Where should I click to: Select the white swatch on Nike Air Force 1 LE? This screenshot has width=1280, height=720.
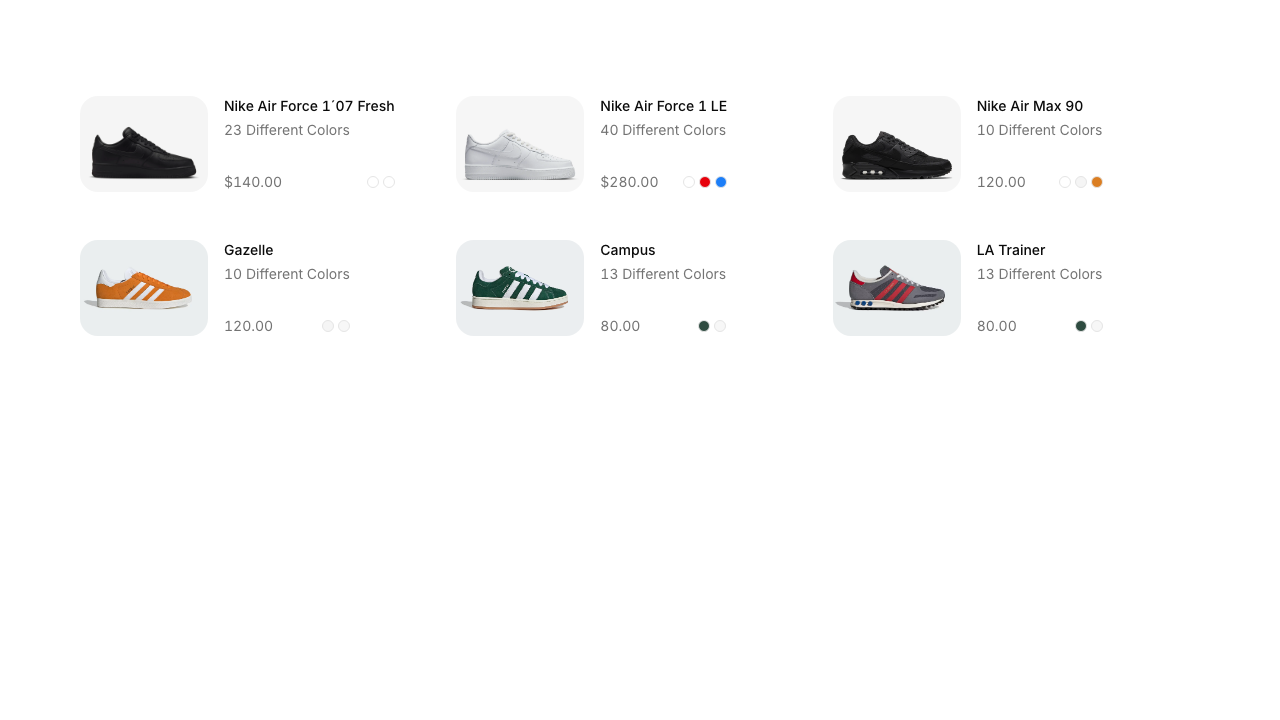tap(689, 182)
